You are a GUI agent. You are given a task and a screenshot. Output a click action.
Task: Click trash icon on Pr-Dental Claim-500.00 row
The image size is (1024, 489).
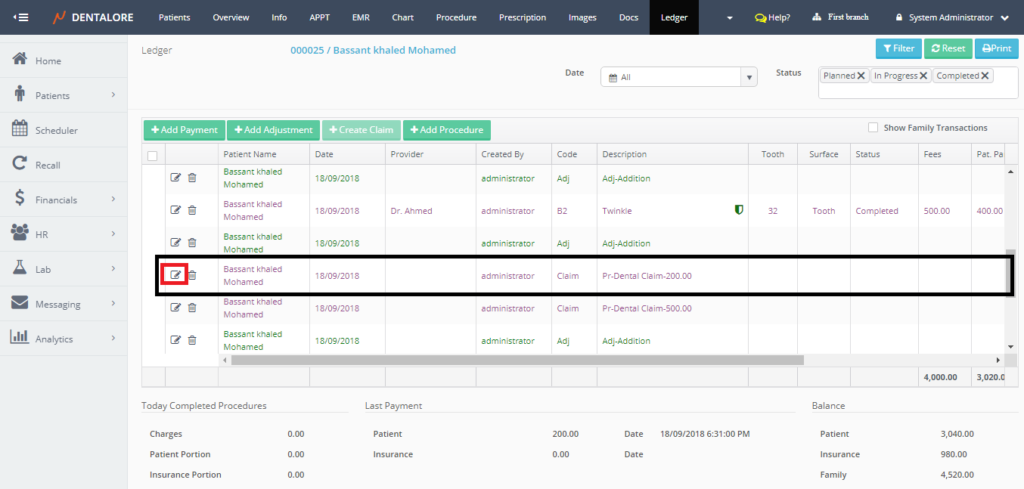coord(192,308)
